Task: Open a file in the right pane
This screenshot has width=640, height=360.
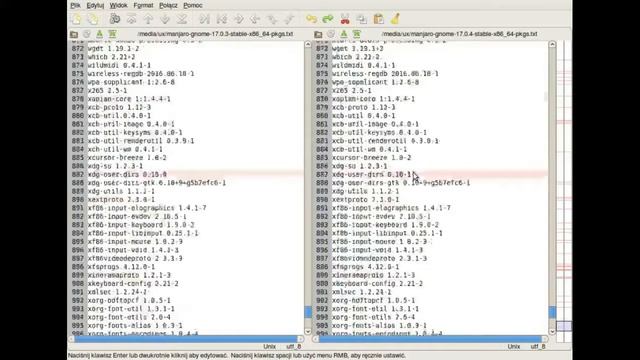Action: coord(318,34)
